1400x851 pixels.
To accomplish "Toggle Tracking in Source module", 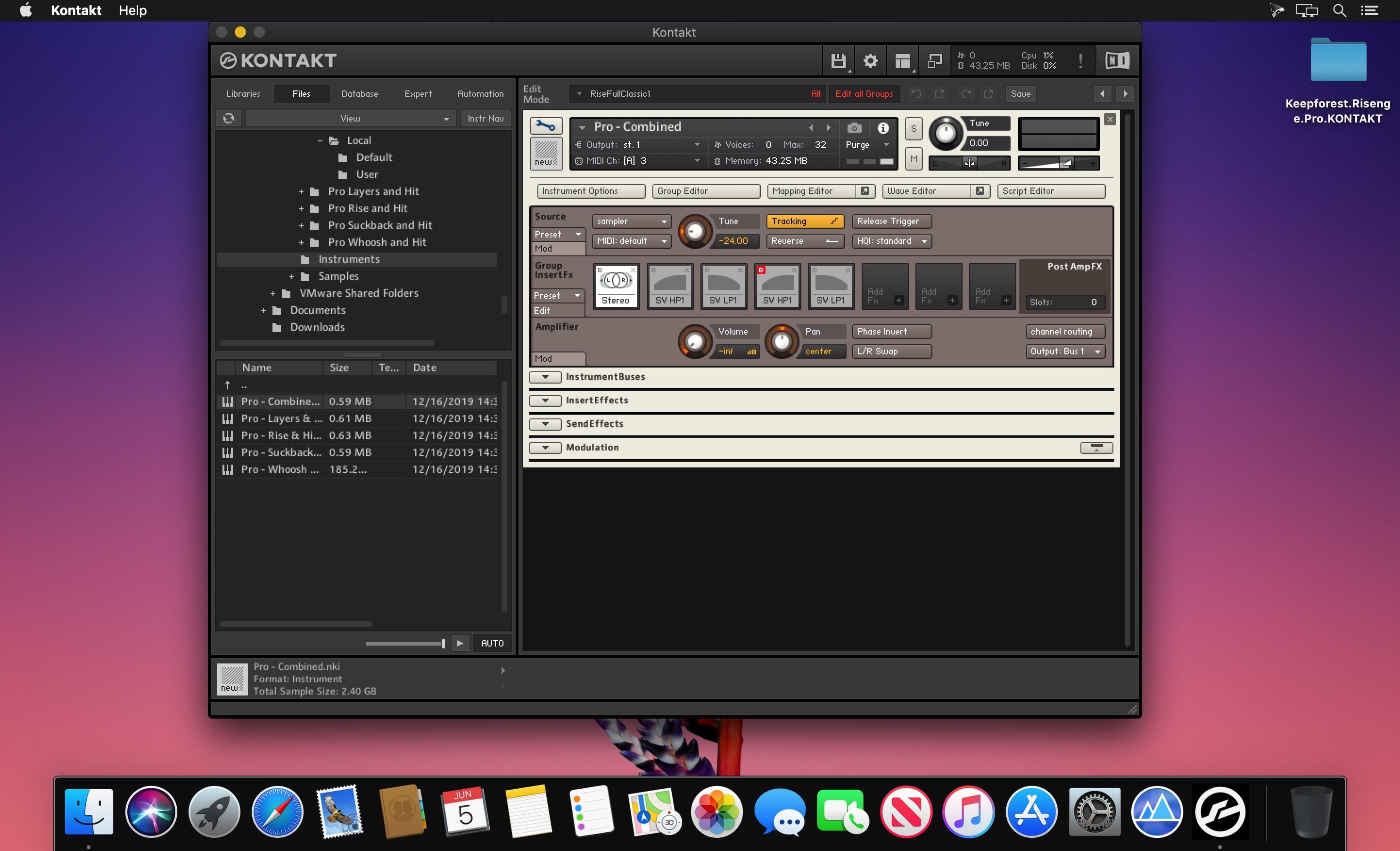I will pos(805,221).
